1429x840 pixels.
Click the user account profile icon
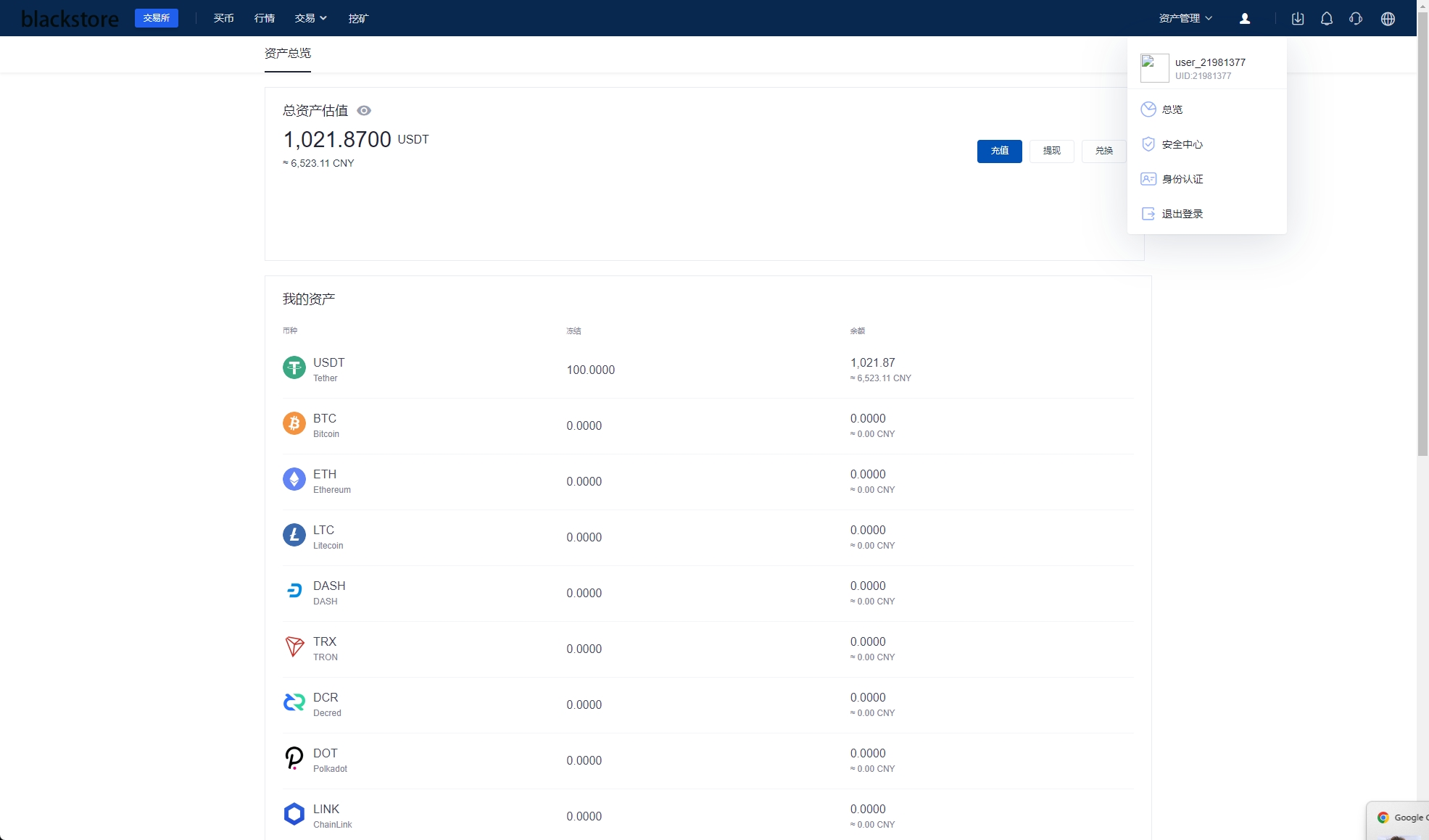point(1246,18)
